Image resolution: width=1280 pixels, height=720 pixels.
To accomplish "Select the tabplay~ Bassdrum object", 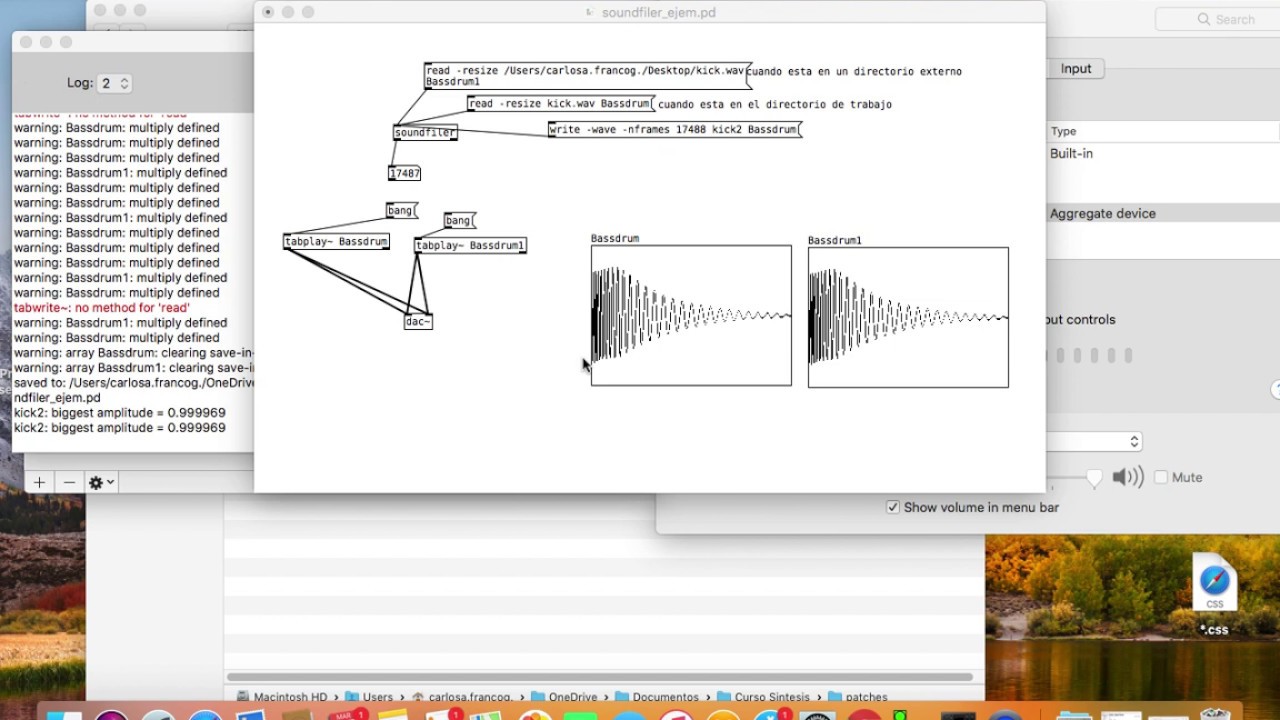I will coord(336,242).
